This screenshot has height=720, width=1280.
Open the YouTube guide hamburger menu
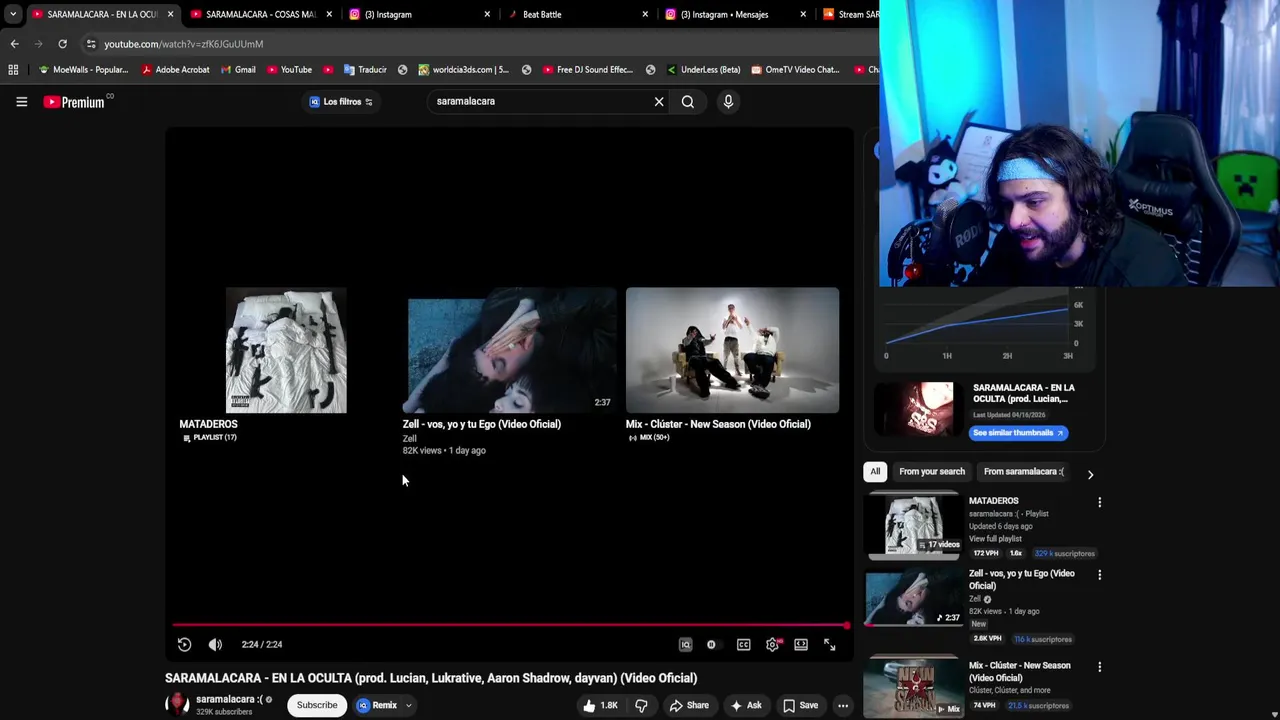click(x=21, y=101)
